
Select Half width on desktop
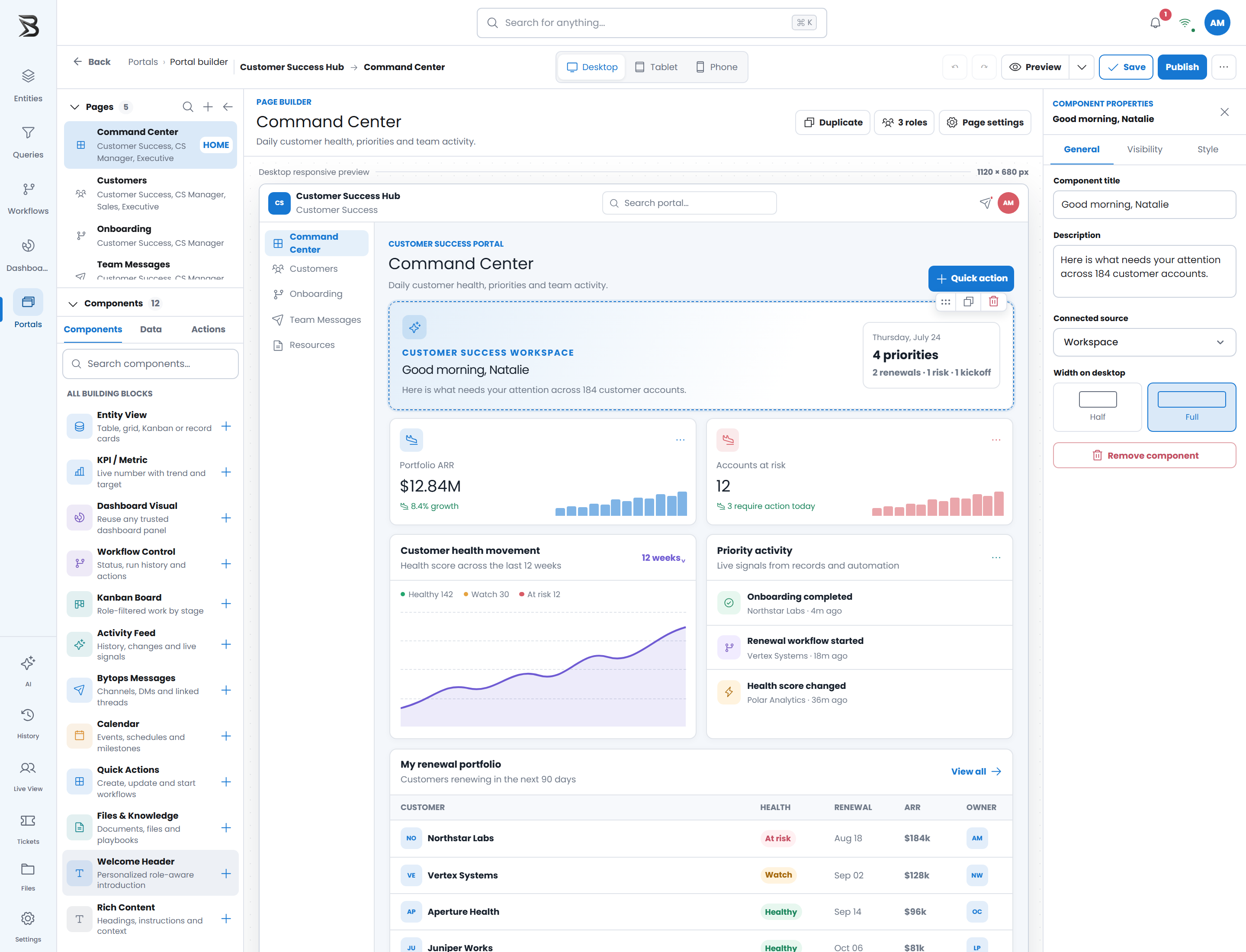[1097, 407]
